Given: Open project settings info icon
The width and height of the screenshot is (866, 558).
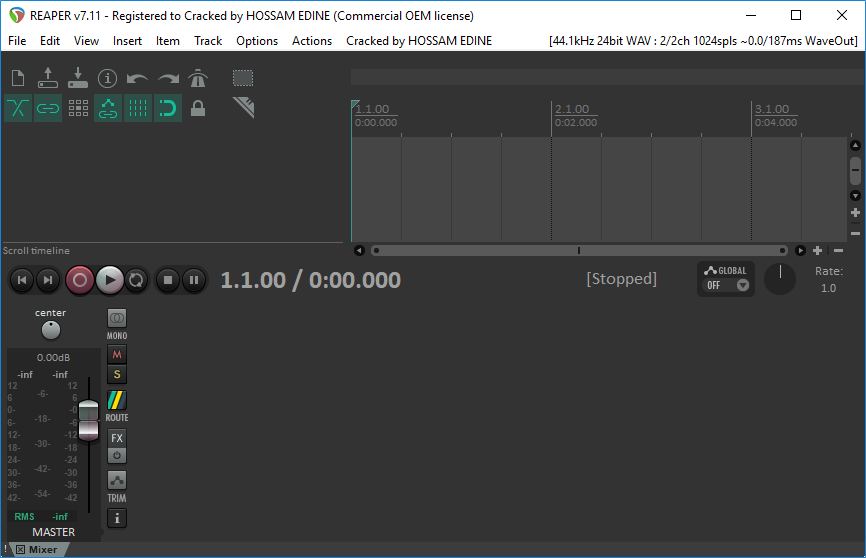Looking at the screenshot, I should 108,78.
